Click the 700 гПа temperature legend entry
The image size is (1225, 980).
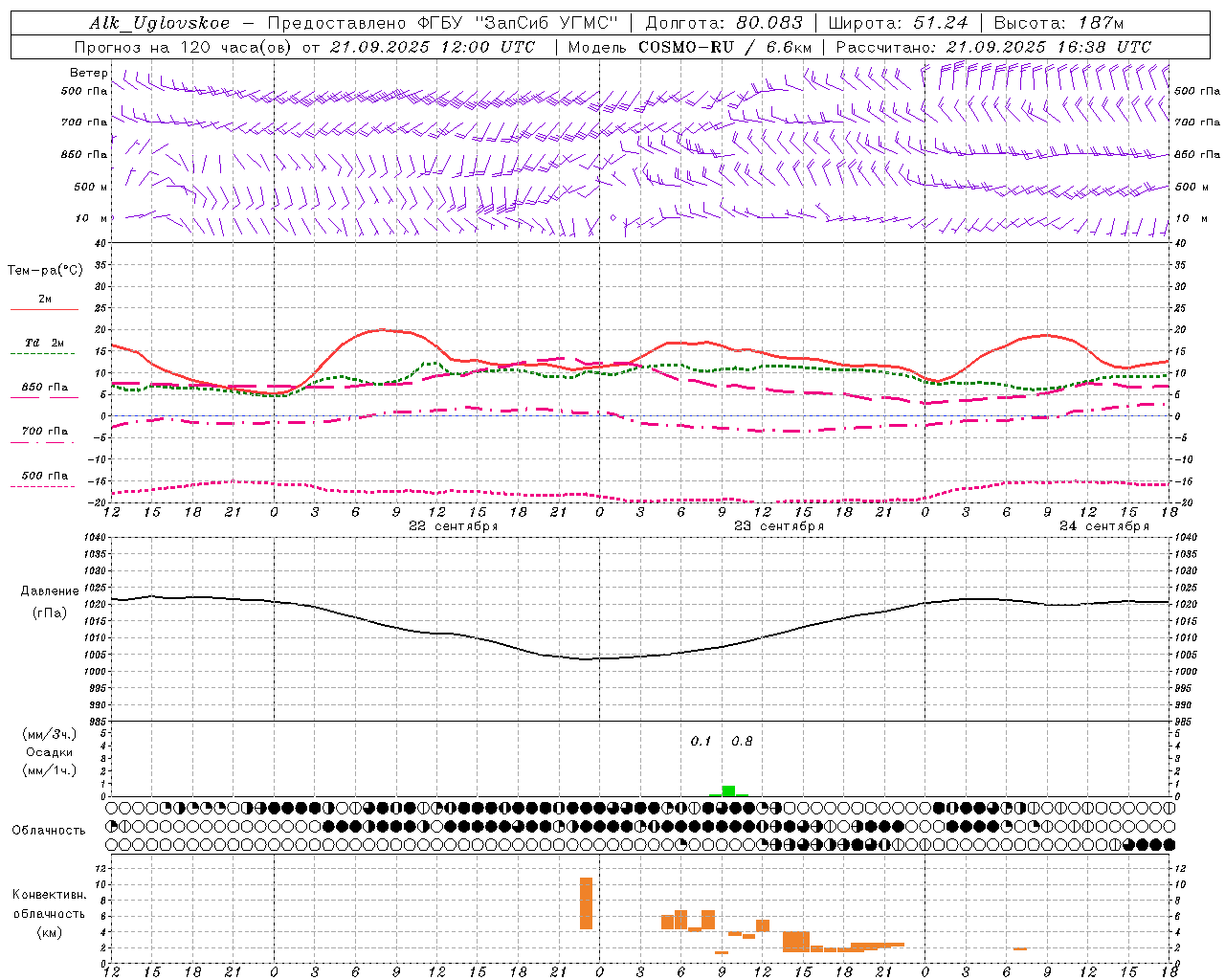44,434
